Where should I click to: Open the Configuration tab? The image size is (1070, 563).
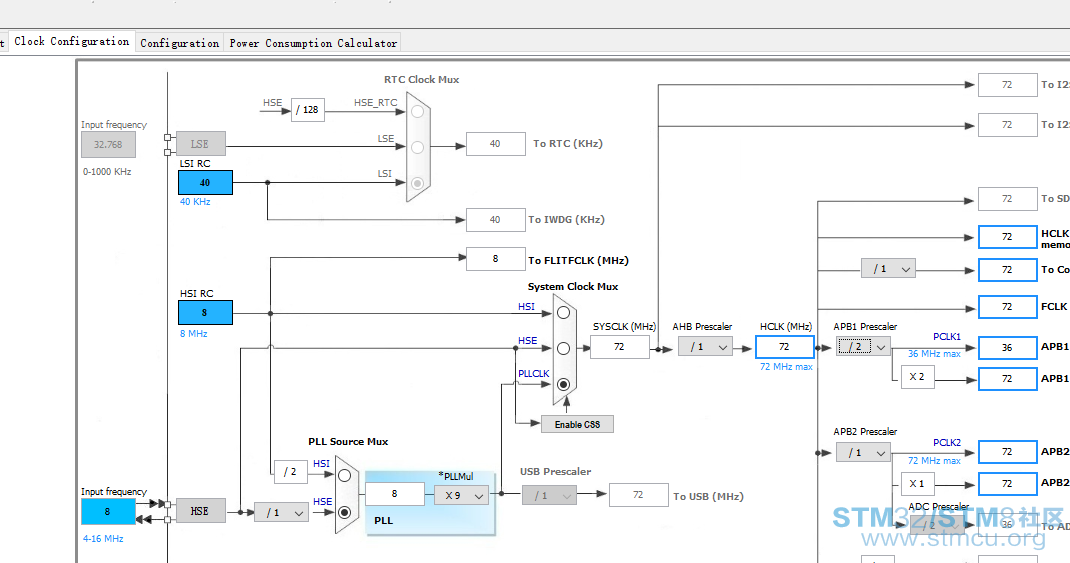(x=179, y=43)
